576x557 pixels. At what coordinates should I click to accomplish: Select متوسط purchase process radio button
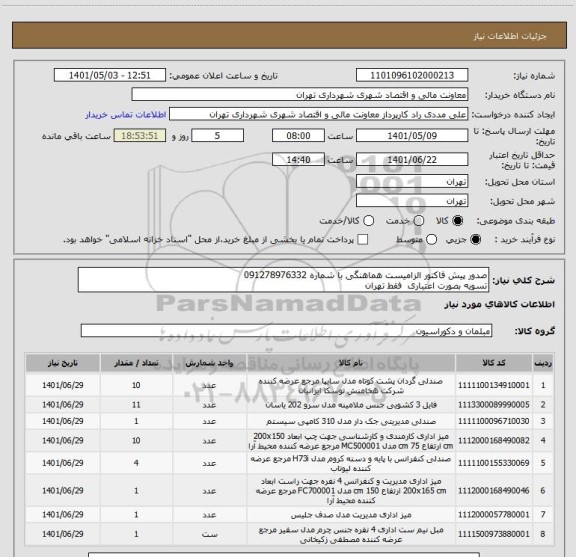click(x=431, y=240)
